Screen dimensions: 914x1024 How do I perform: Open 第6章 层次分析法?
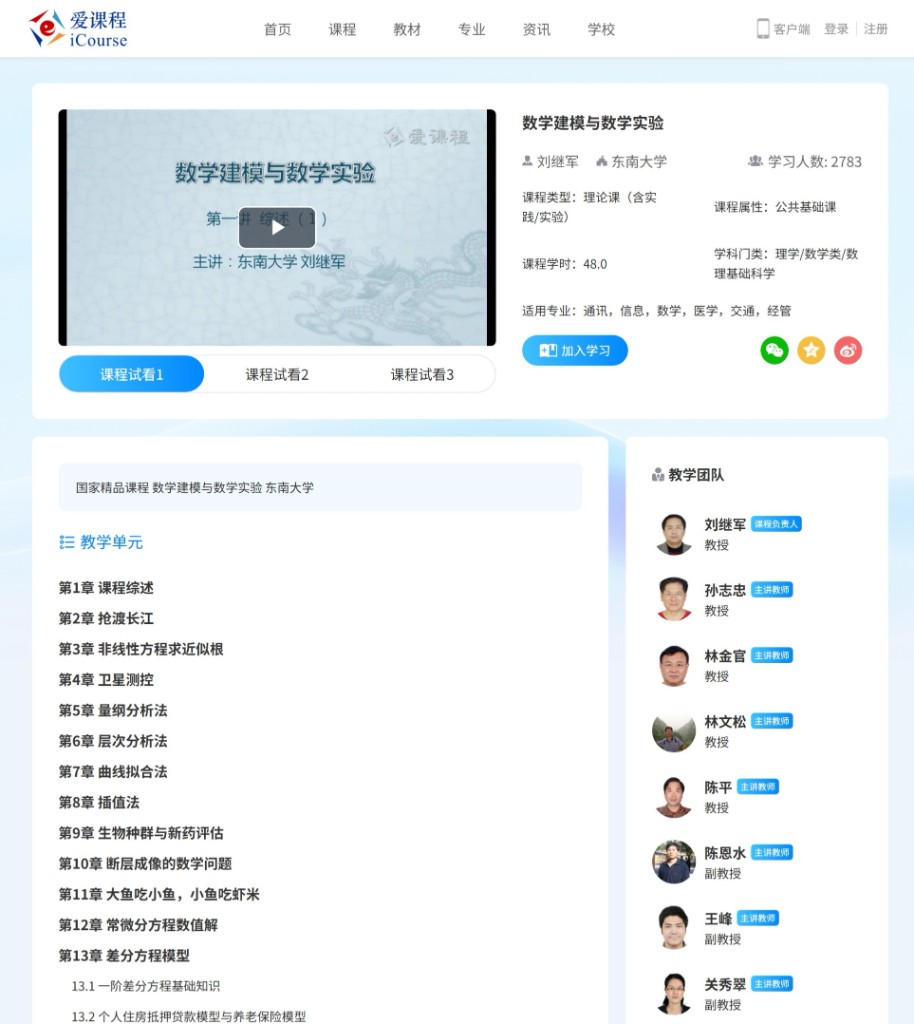113,741
